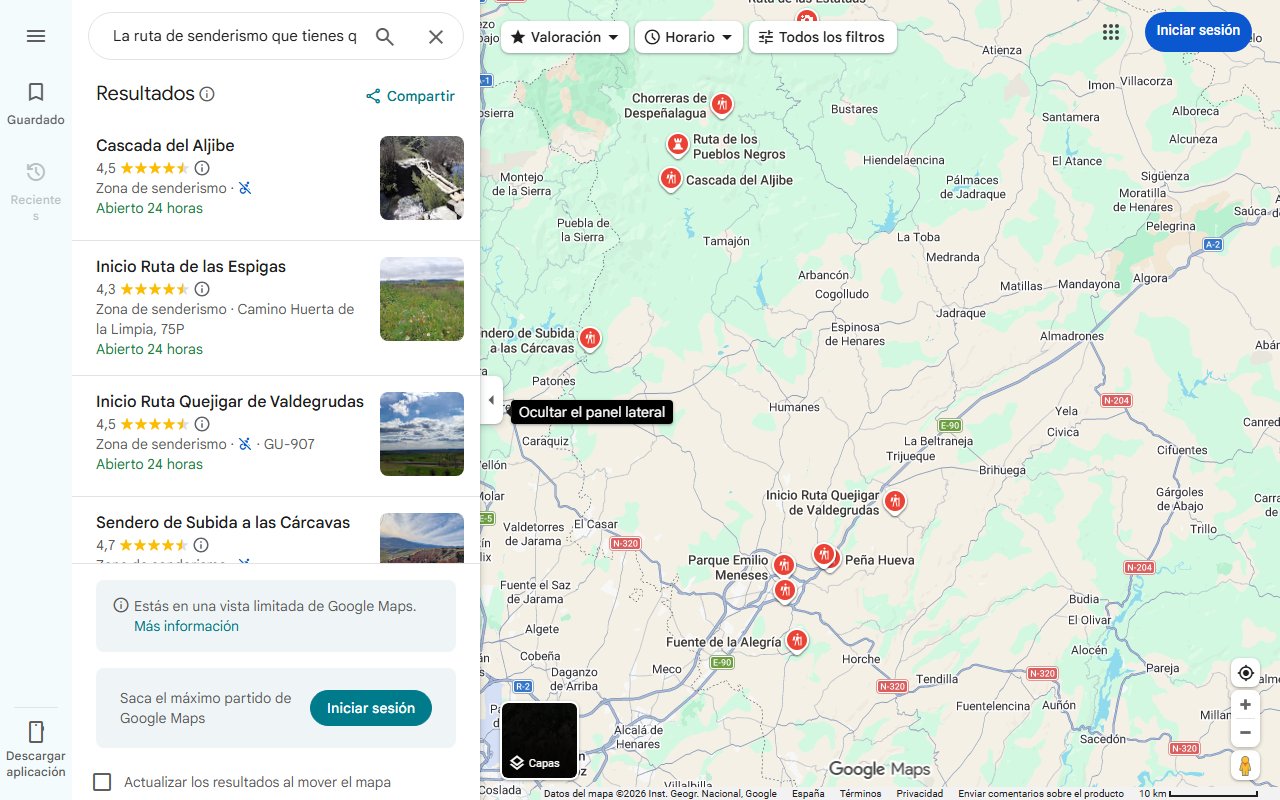Zoom out on the map
Viewport: 1280px width, 800px height.
1245,732
